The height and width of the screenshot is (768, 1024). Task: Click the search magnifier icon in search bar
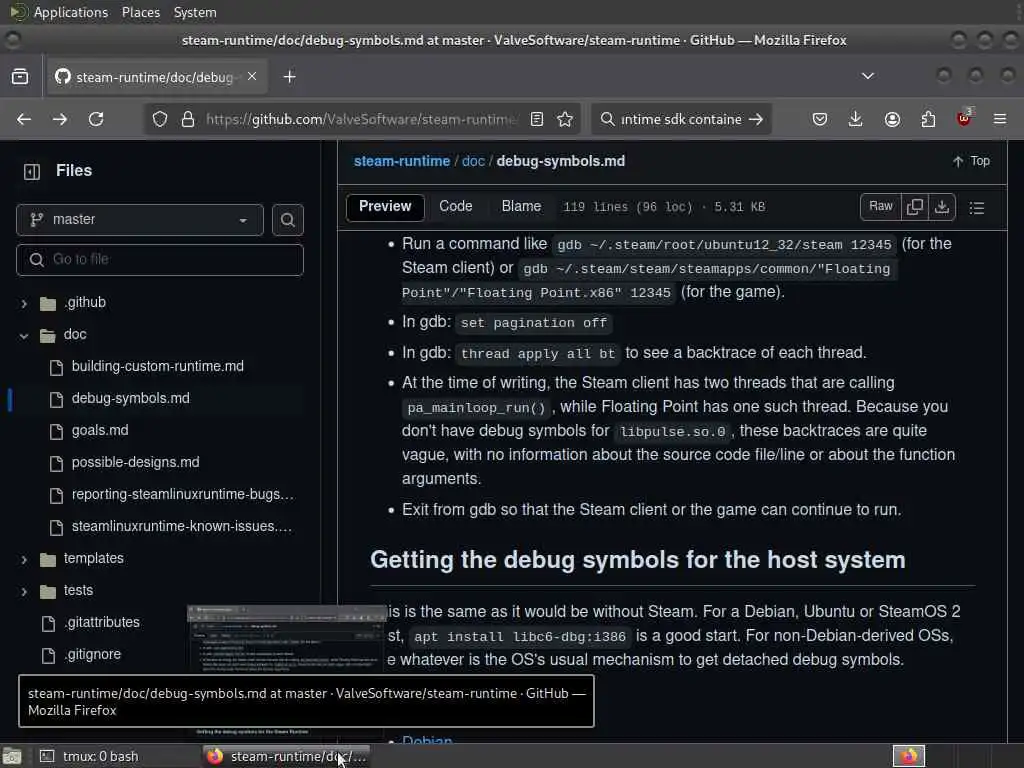point(607,119)
